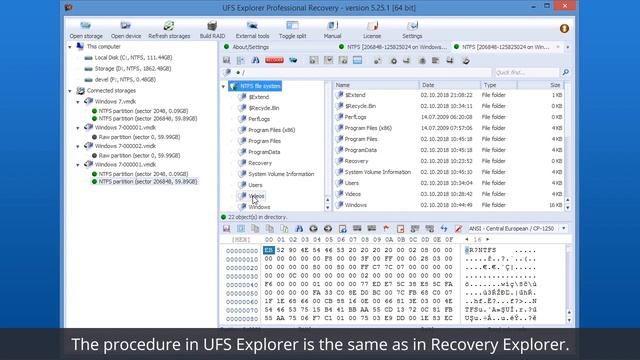Close the active NTFS tab
This screenshot has width=640, height=360.
click(x=558, y=47)
